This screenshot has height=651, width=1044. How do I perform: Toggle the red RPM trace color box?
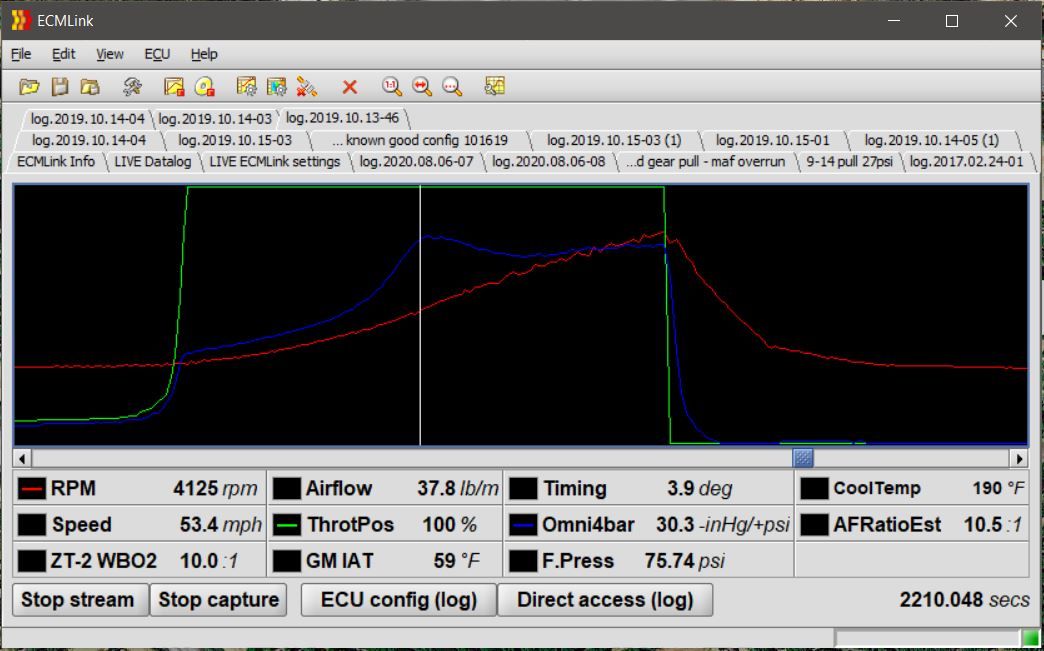pos(32,489)
